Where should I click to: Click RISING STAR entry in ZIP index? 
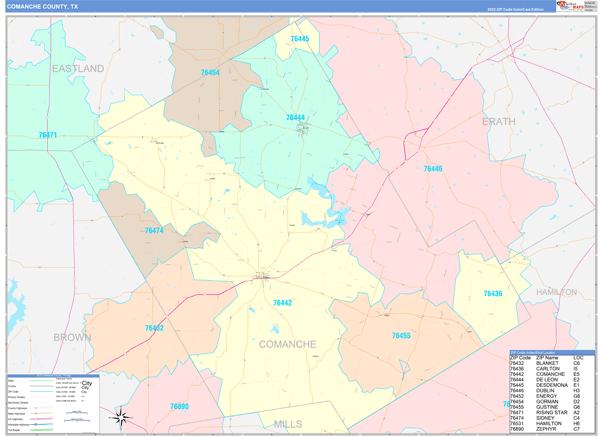point(552,413)
